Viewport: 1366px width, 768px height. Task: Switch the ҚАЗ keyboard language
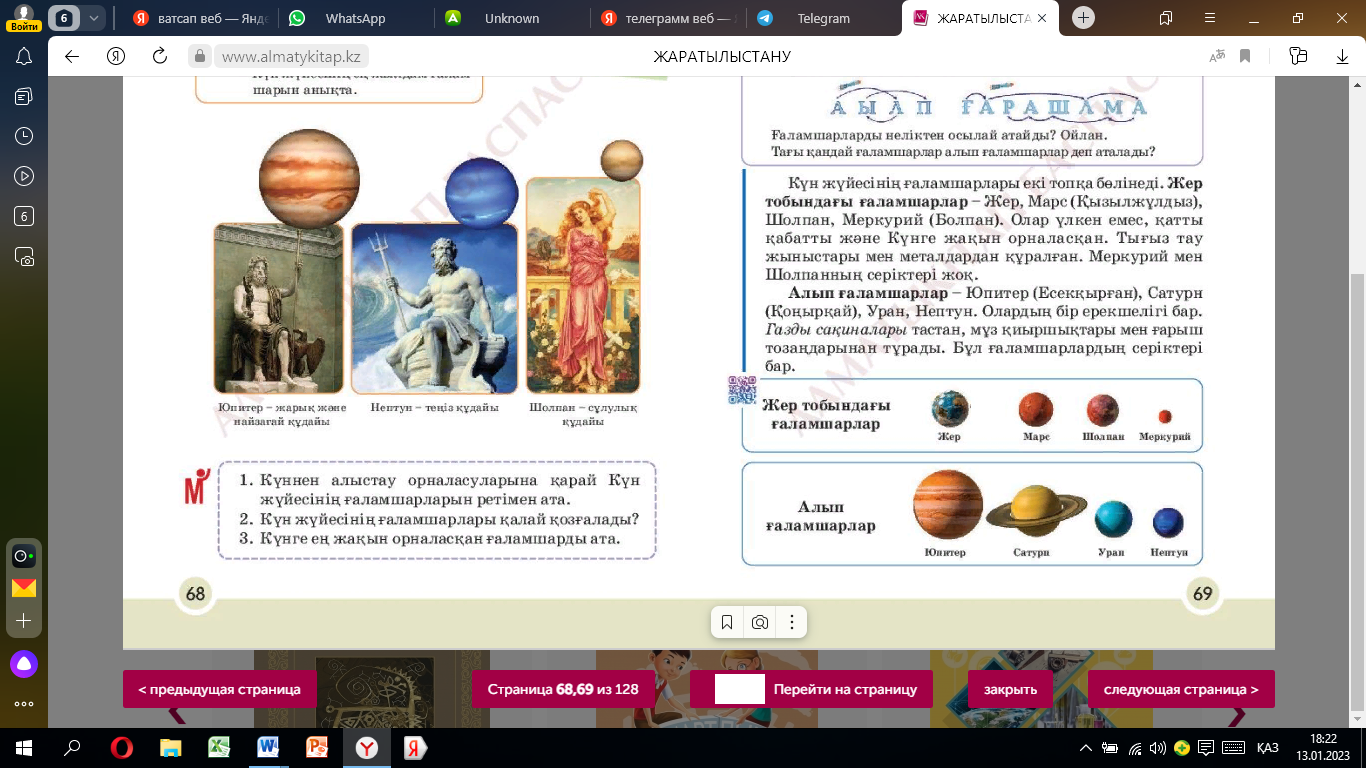pyautogui.click(x=1268, y=748)
